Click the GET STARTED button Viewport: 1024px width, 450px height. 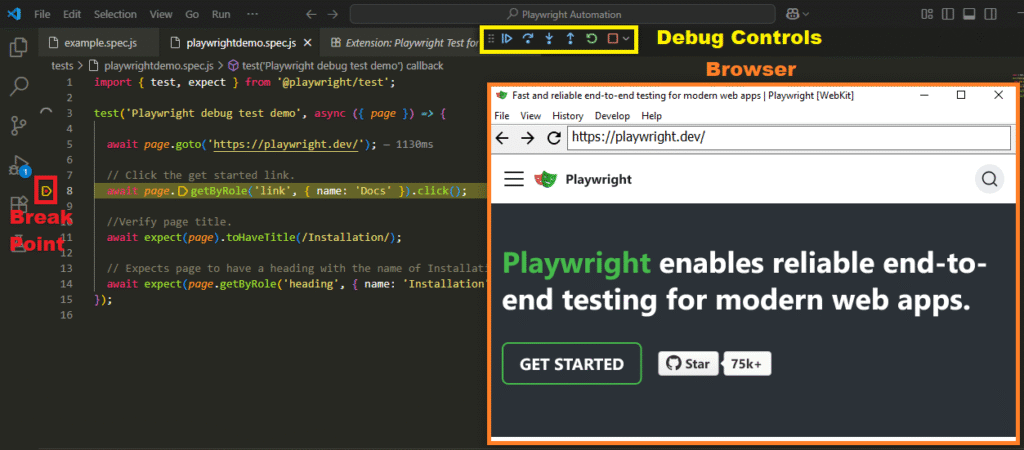(571, 364)
